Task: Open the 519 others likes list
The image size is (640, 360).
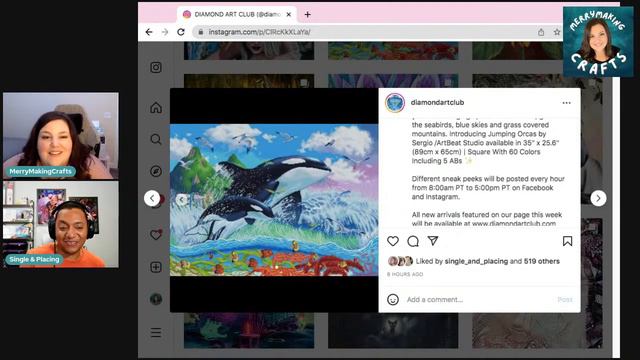Action: 542,261
